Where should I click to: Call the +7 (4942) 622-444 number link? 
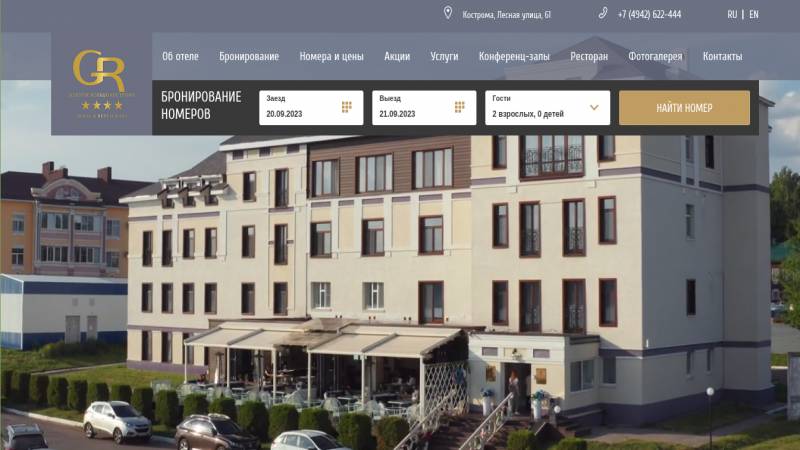[x=649, y=14]
